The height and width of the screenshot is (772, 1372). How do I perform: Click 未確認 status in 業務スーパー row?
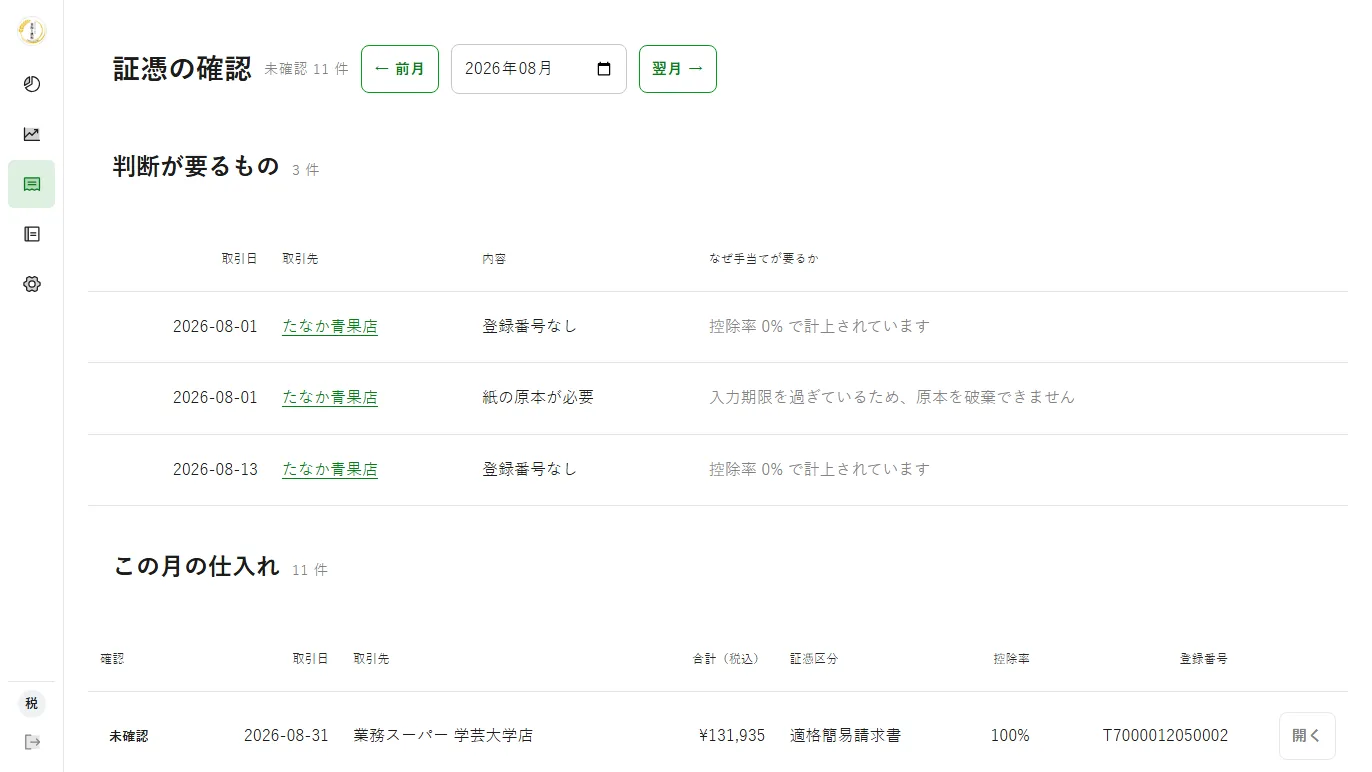pos(128,736)
